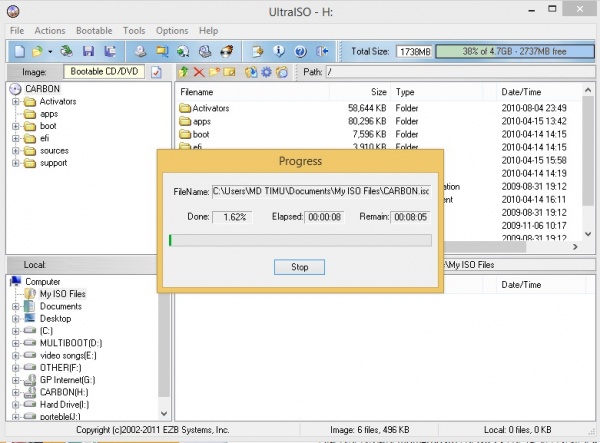
Task: Click the Save As toolbar icon
Action: point(109,50)
